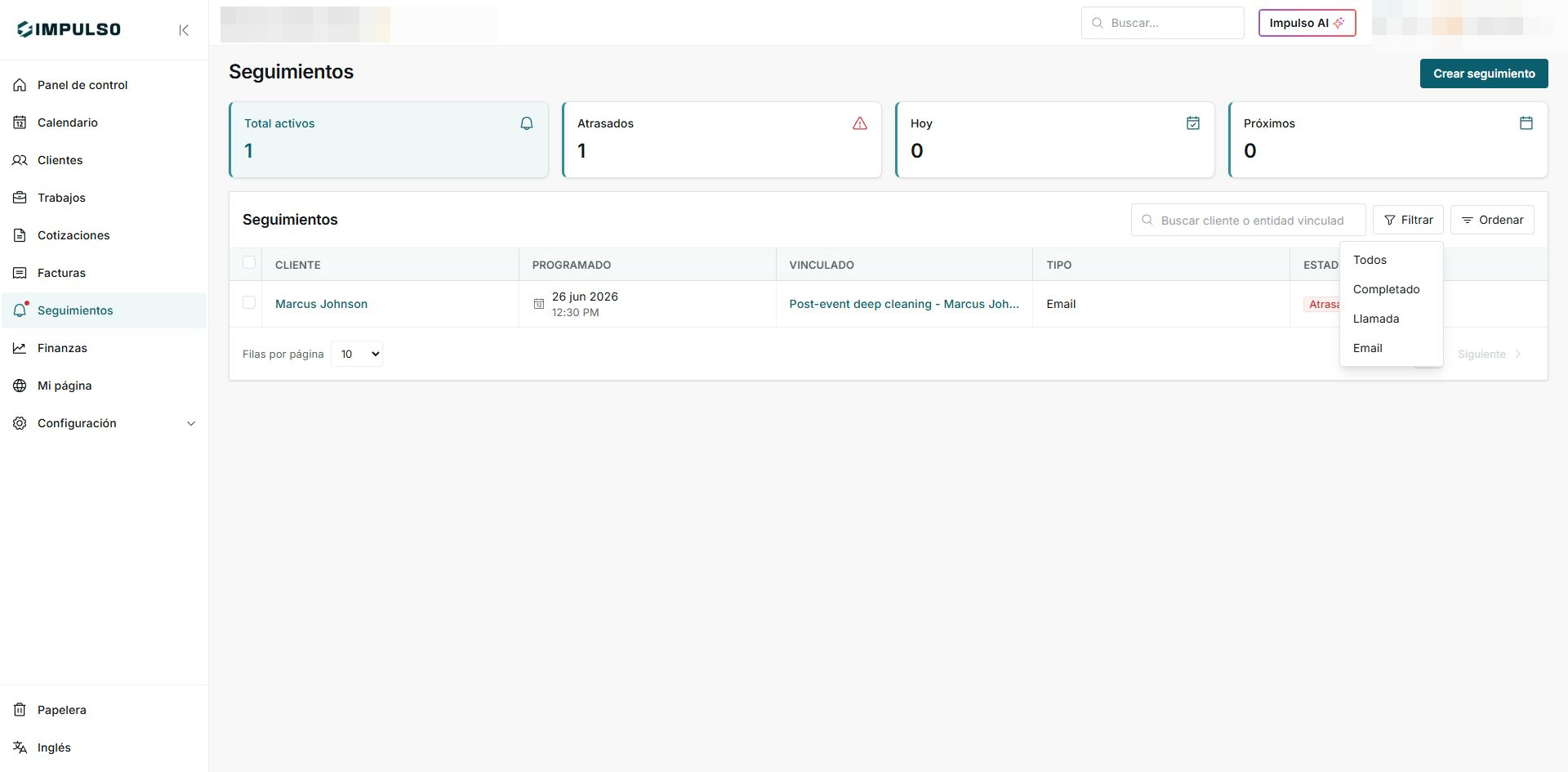Image resolution: width=1568 pixels, height=772 pixels.
Task: Click the Calendario icon in sidebar
Action: tap(20, 123)
